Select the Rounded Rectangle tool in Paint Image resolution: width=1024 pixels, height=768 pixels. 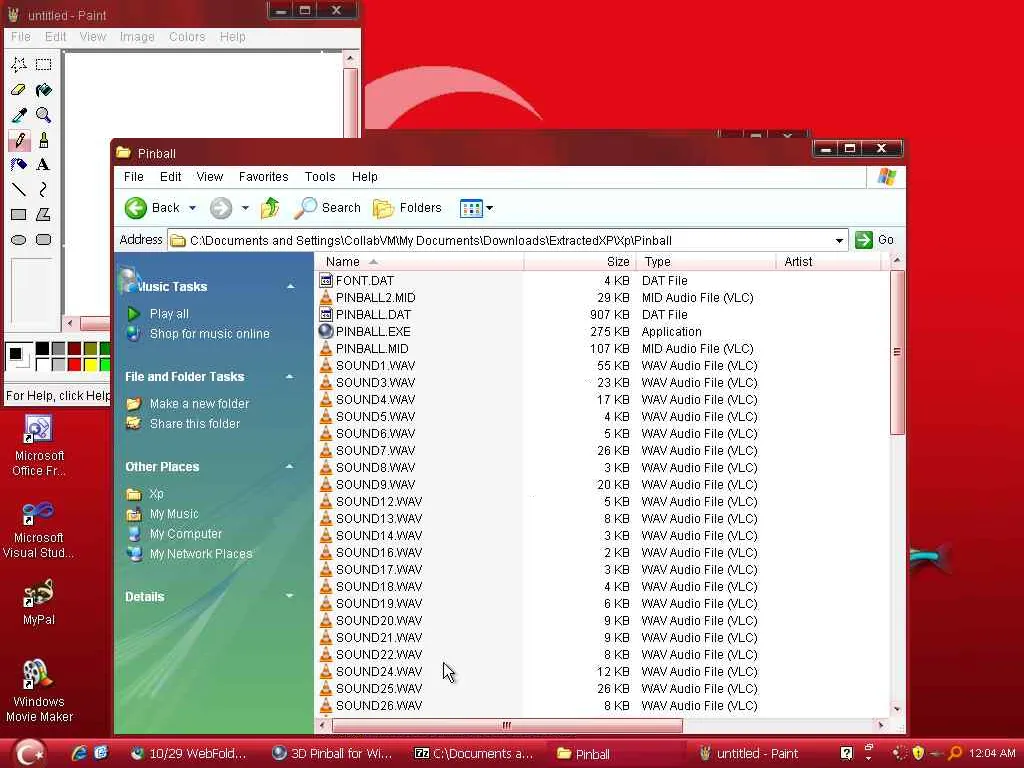point(44,240)
